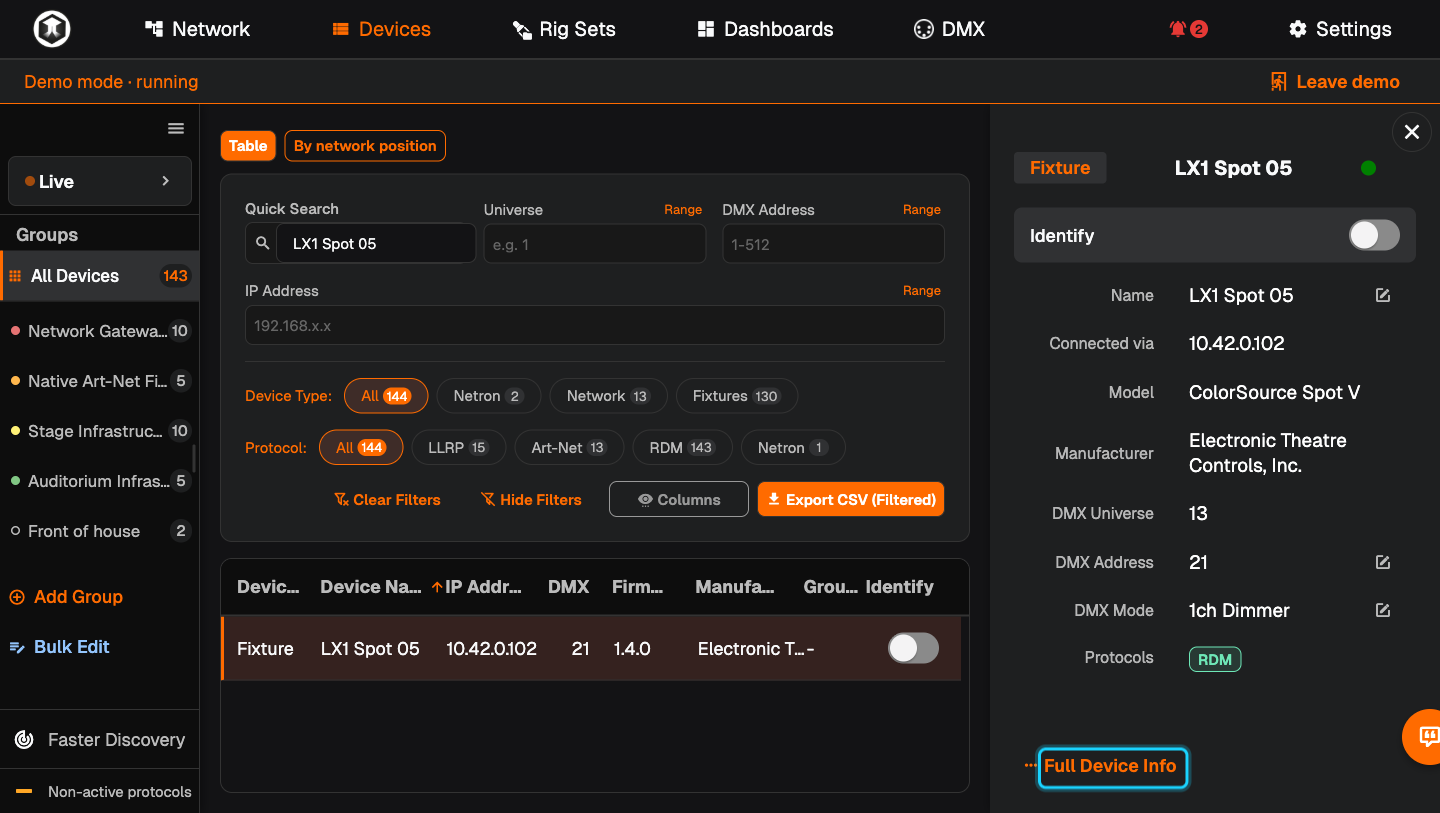Viewport: 1440px width, 813px height.
Task: Edit the DMX Mode pencil icon
Action: (1383, 610)
